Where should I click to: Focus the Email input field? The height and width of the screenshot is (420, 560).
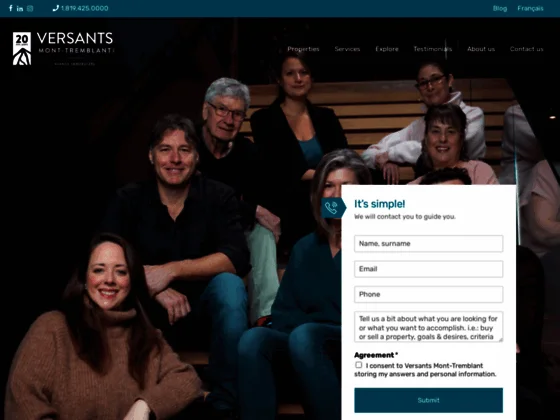pos(429,269)
